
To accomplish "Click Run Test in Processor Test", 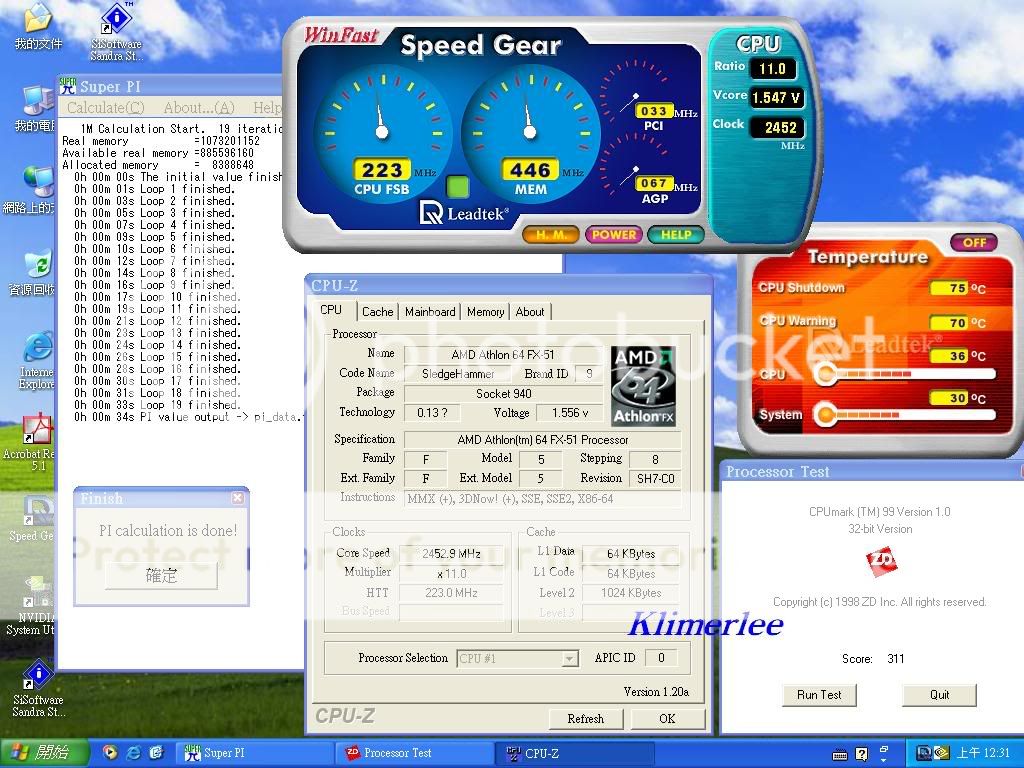I will tap(819, 695).
